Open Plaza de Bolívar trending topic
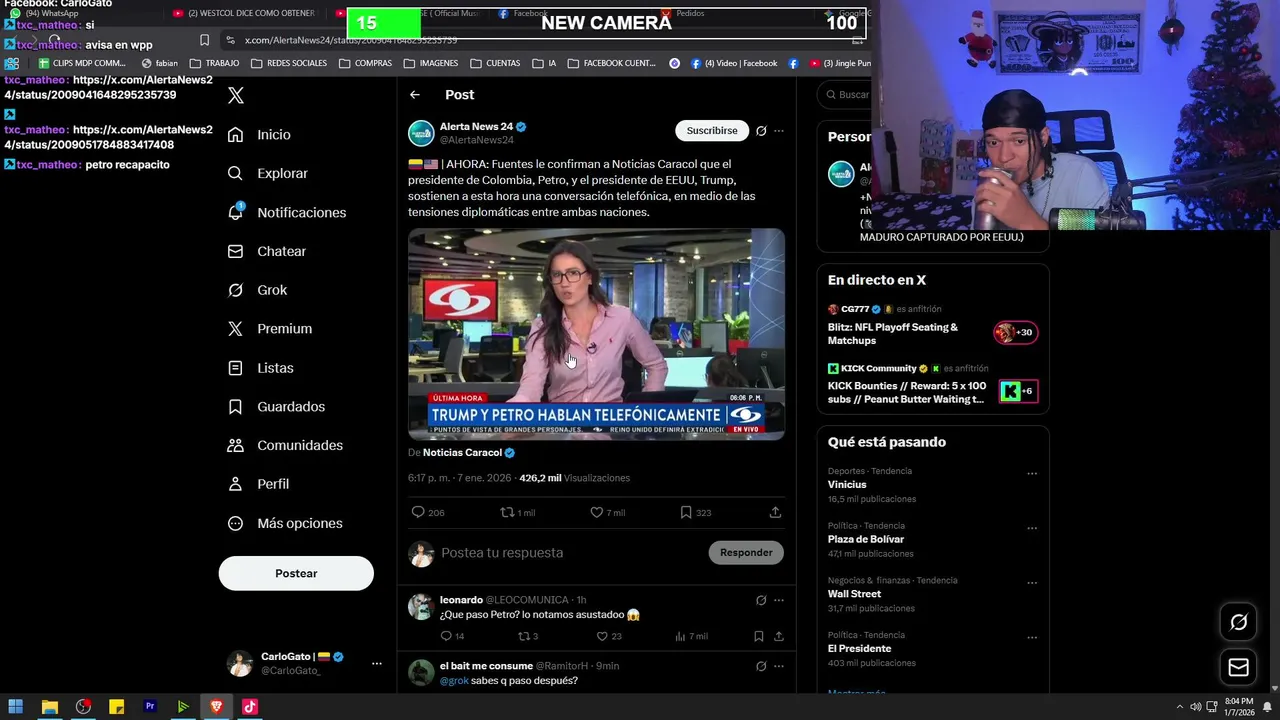Image resolution: width=1280 pixels, height=720 pixels. coord(865,540)
